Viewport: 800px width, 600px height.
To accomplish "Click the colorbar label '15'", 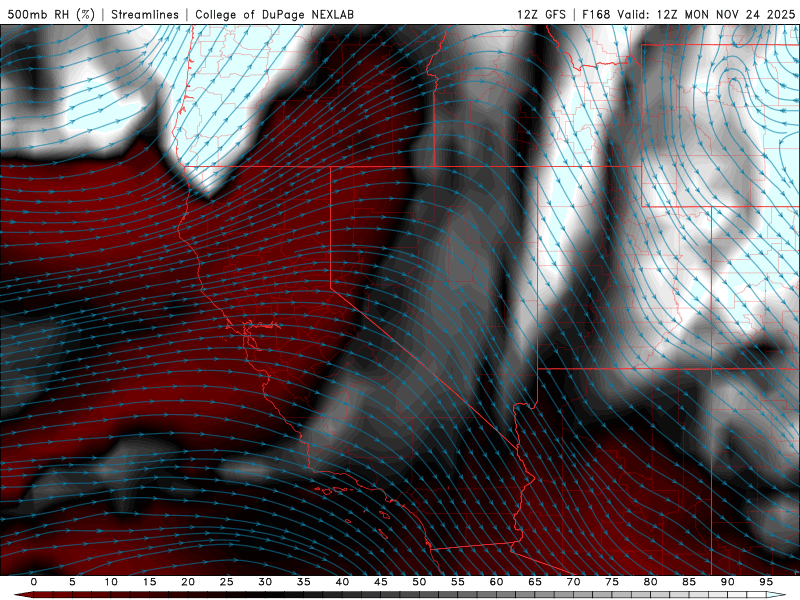I will 149,582.
